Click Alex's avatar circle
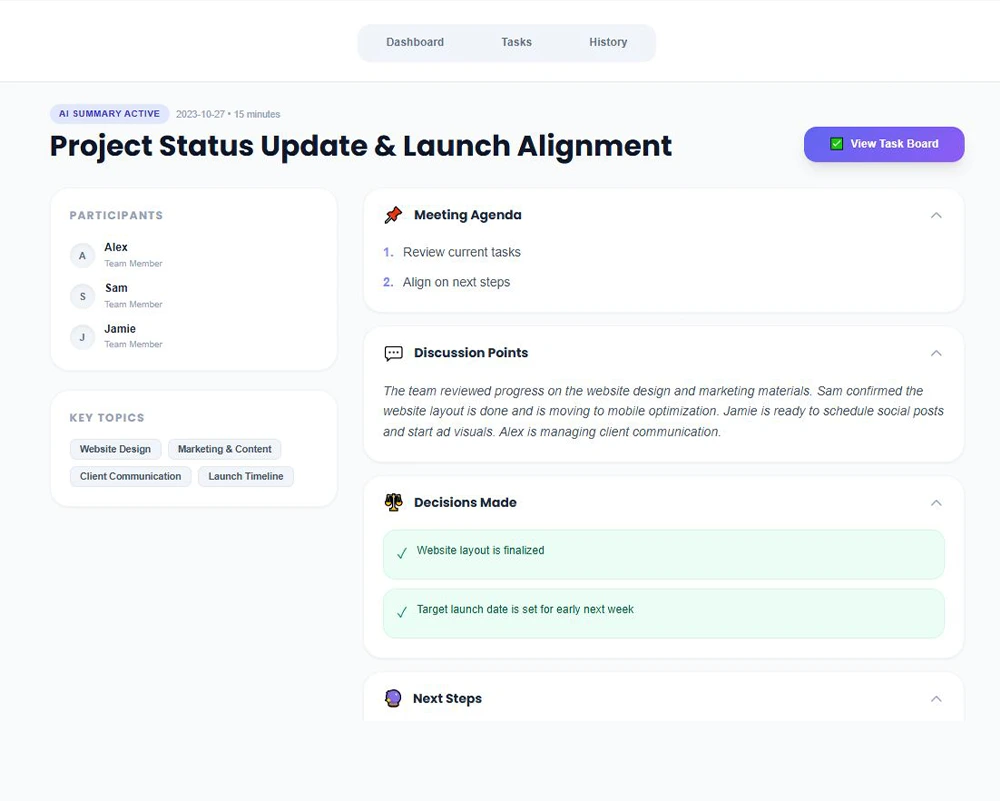The width and height of the screenshot is (1000, 801). point(82,256)
